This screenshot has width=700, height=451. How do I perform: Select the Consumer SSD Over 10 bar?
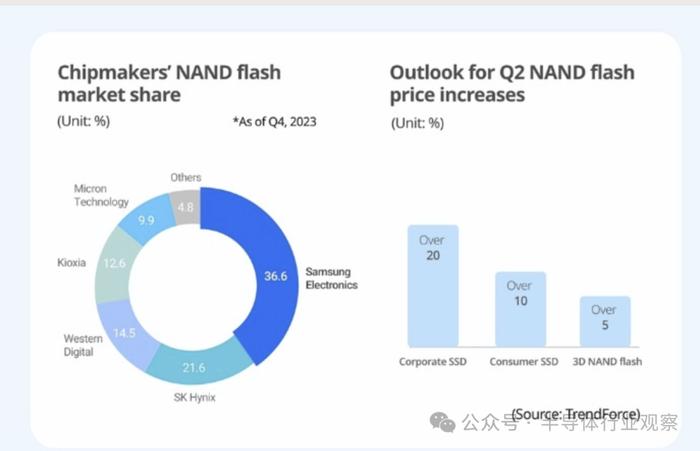[521, 309]
